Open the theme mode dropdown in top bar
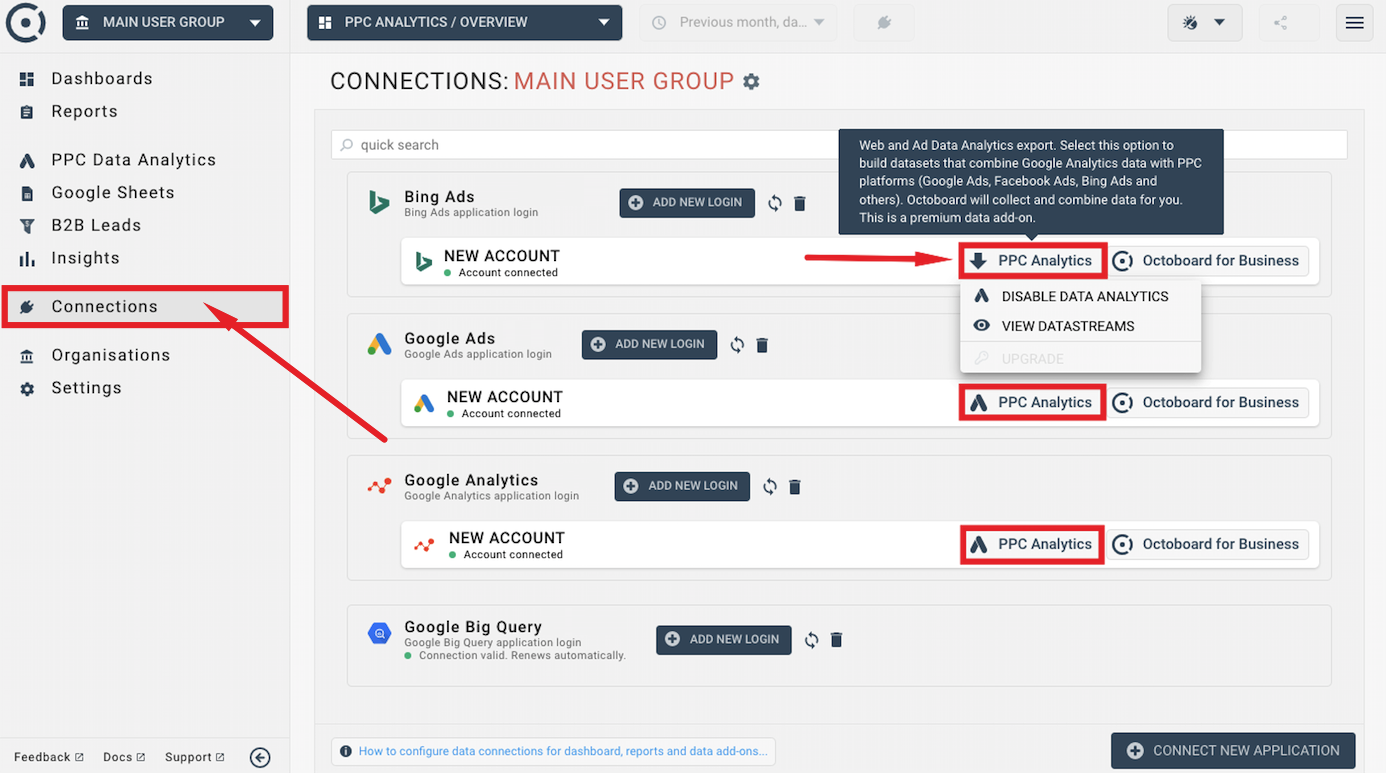The width and height of the screenshot is (1386, 773). (1205, 22)
